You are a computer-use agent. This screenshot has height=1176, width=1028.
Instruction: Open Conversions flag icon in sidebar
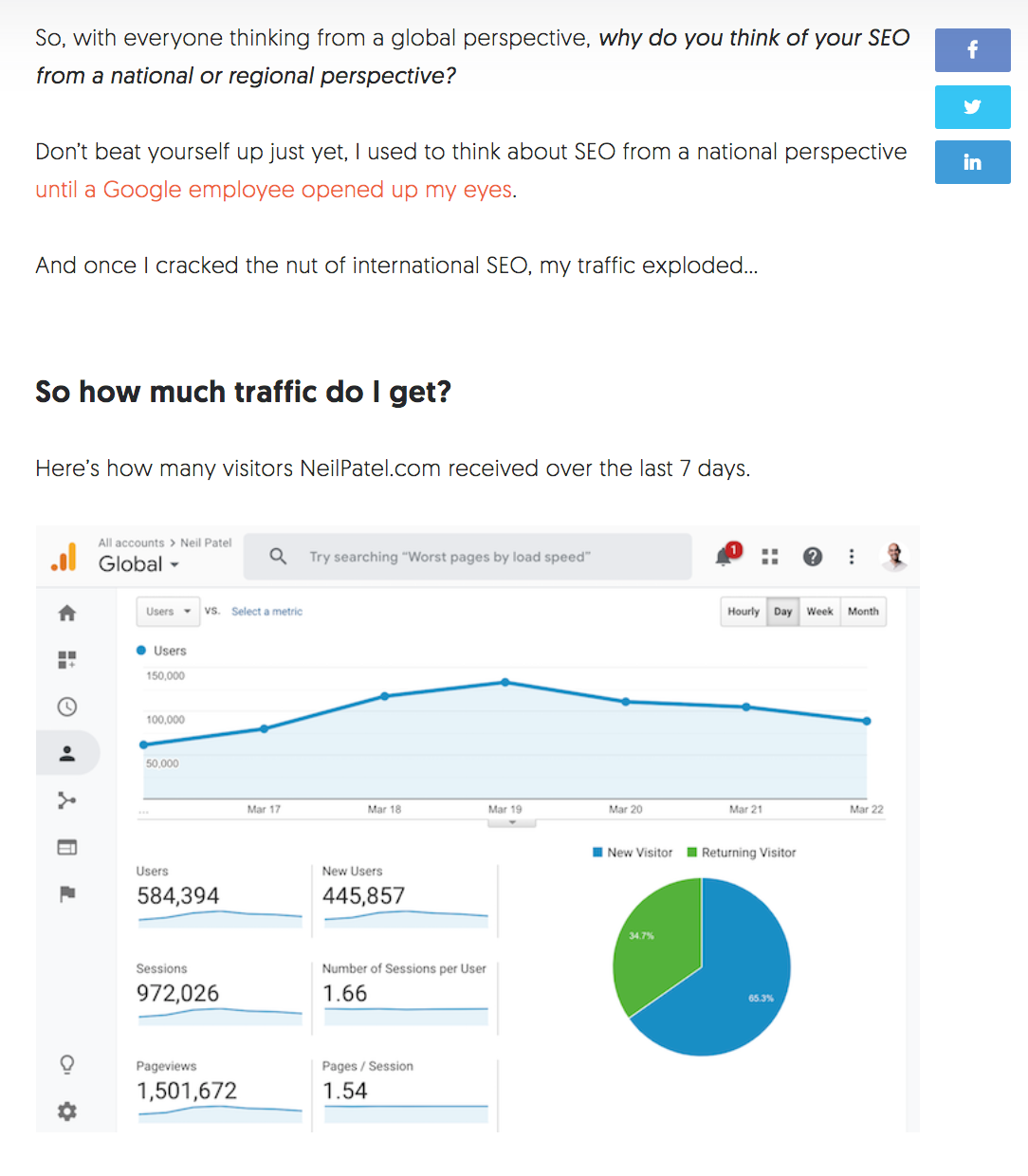pyautogui.click(x=67, y=893)
